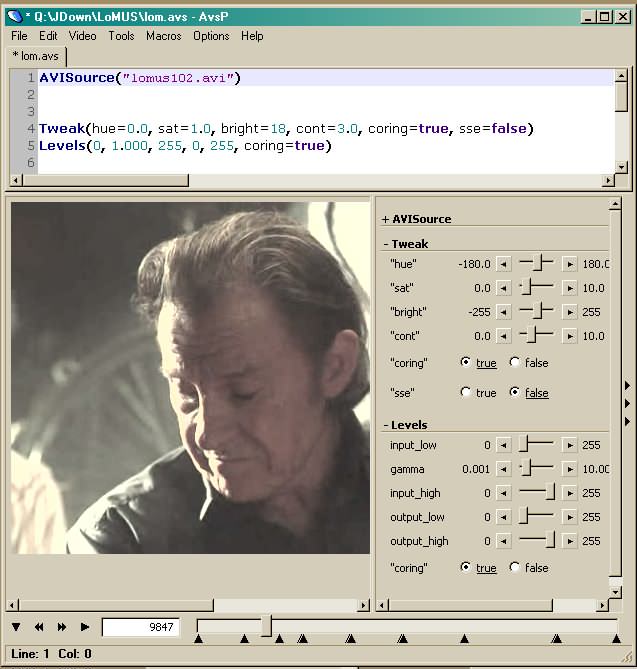Screen dimensions: 637x669
Task: Decrease input_high with left arrow
Action: (503, 493)
